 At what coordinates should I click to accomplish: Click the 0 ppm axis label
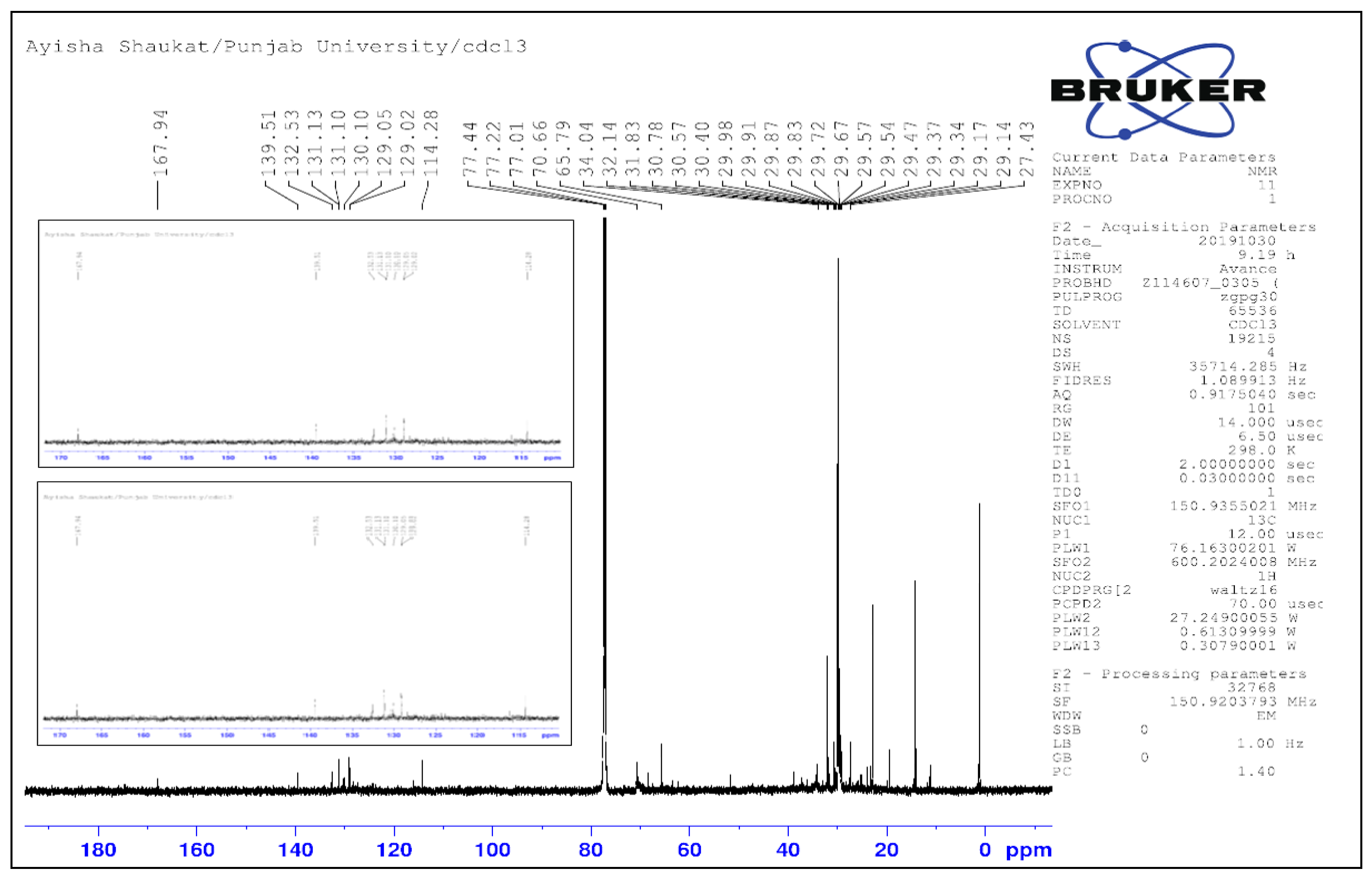(x=985, y=850)
